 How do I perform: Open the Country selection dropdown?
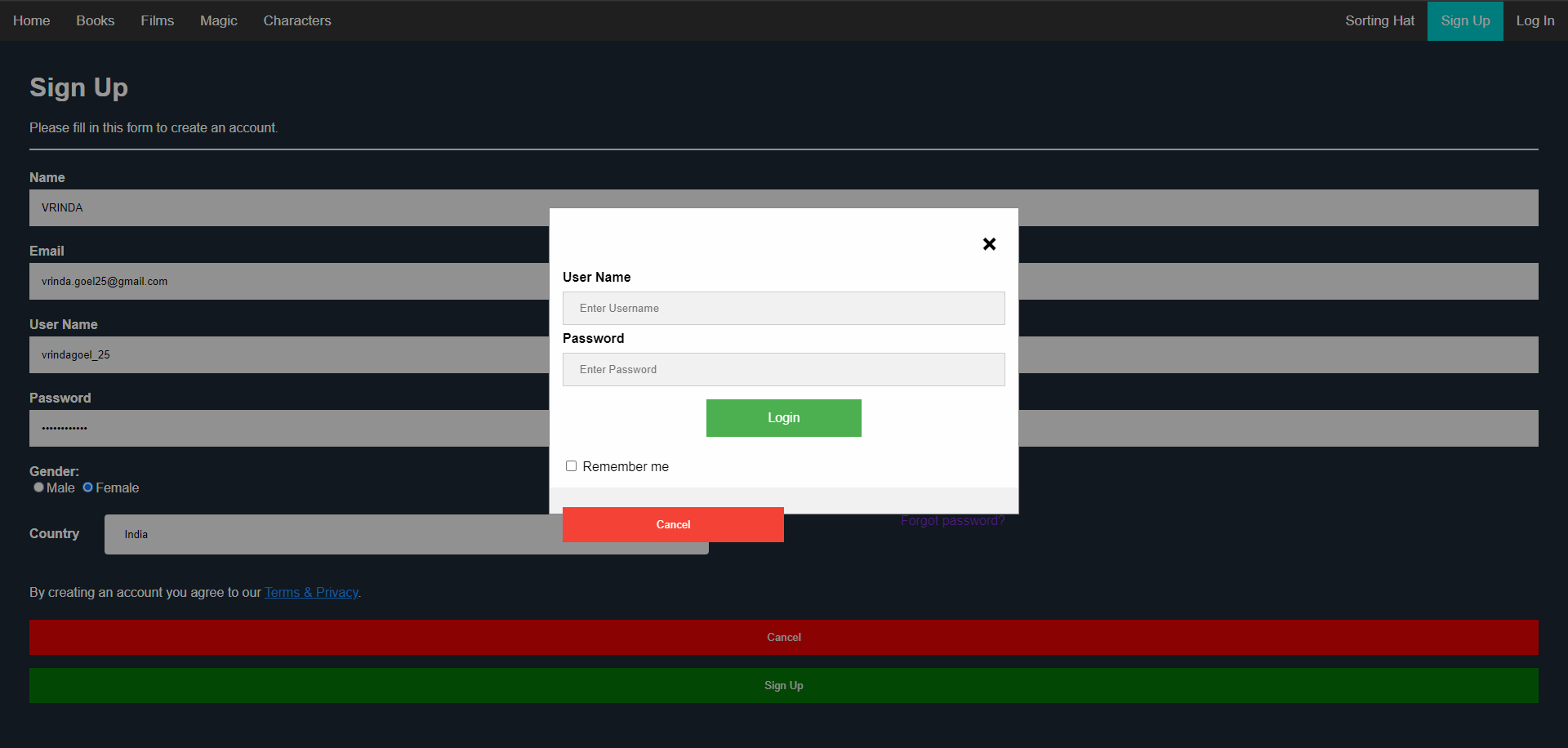pos(406,534)
